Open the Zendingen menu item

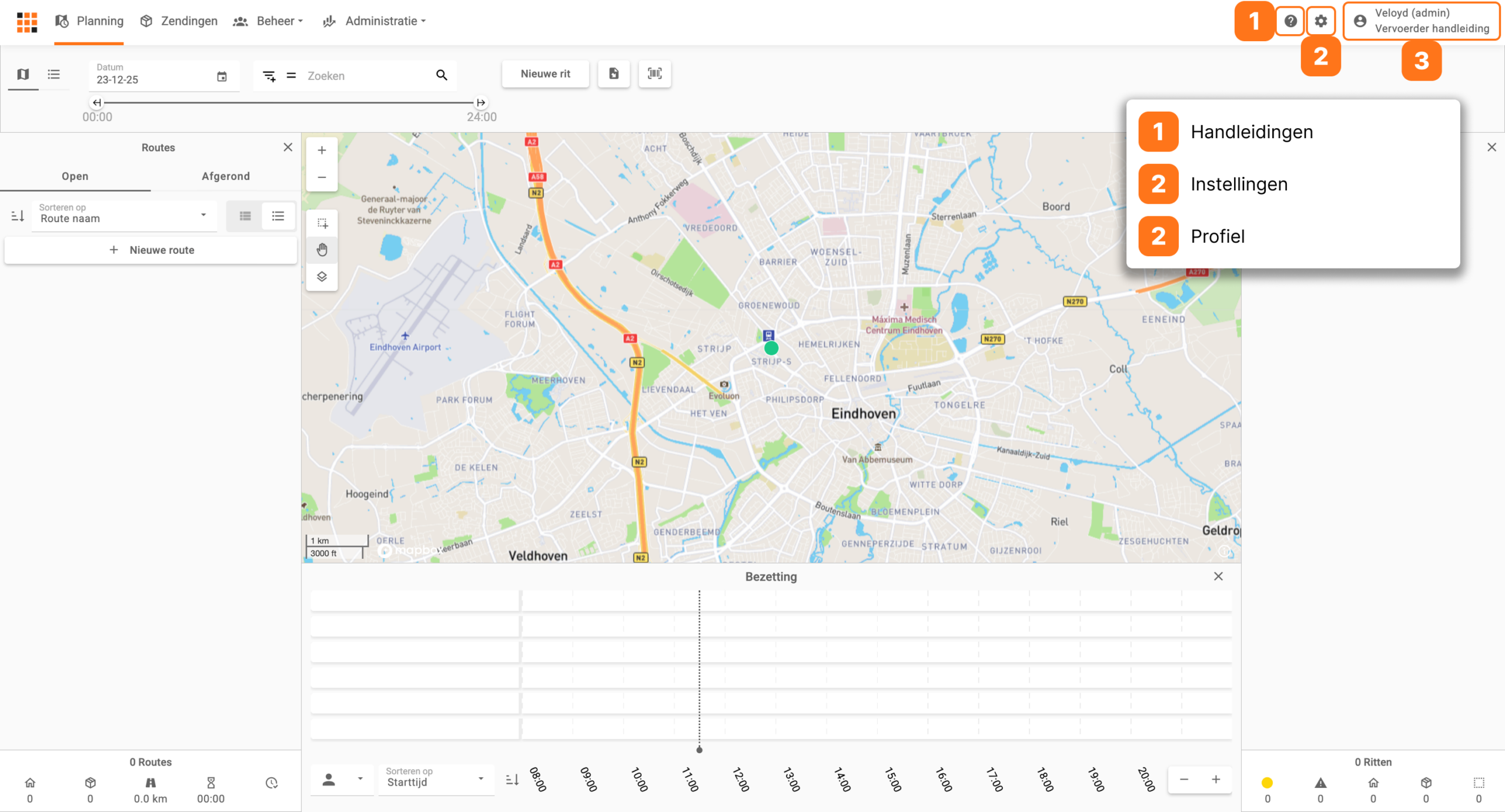(179, 21)
